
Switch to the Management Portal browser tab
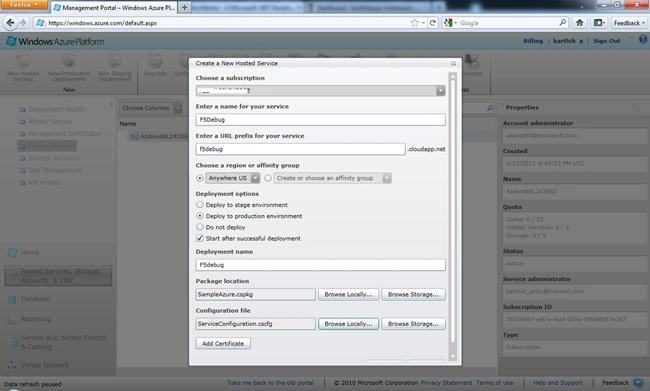[x=114, y=7]
